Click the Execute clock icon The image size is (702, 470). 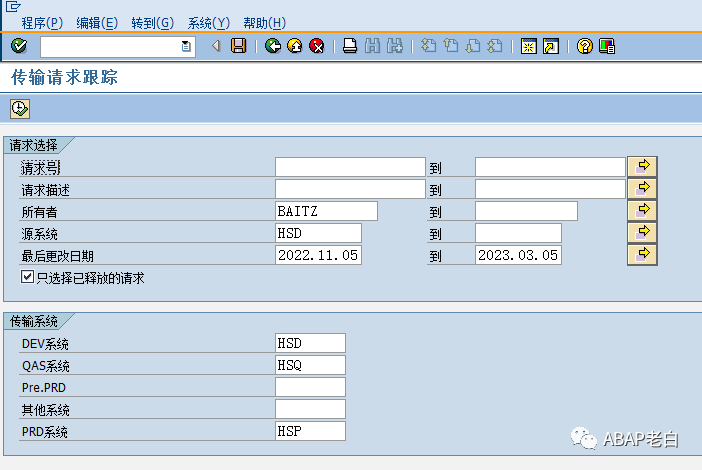point(20,109)
